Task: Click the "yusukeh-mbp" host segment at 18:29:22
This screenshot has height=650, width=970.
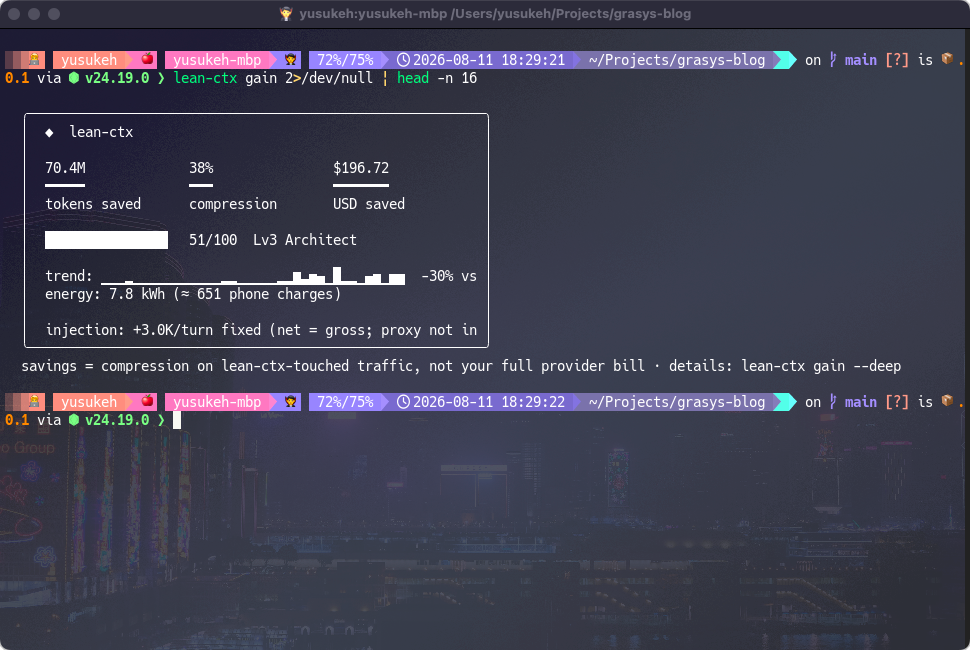Action: coord(217,402)
